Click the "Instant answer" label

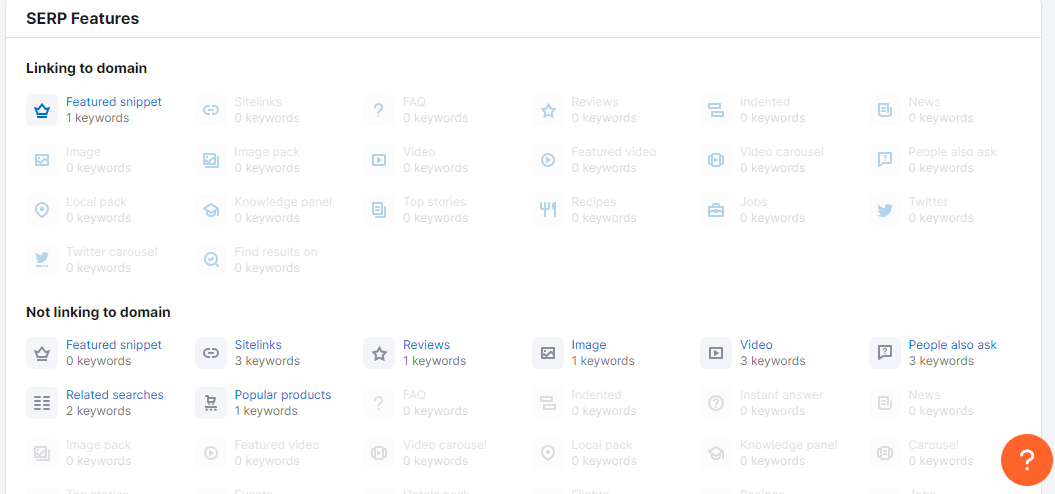point(782,395)
